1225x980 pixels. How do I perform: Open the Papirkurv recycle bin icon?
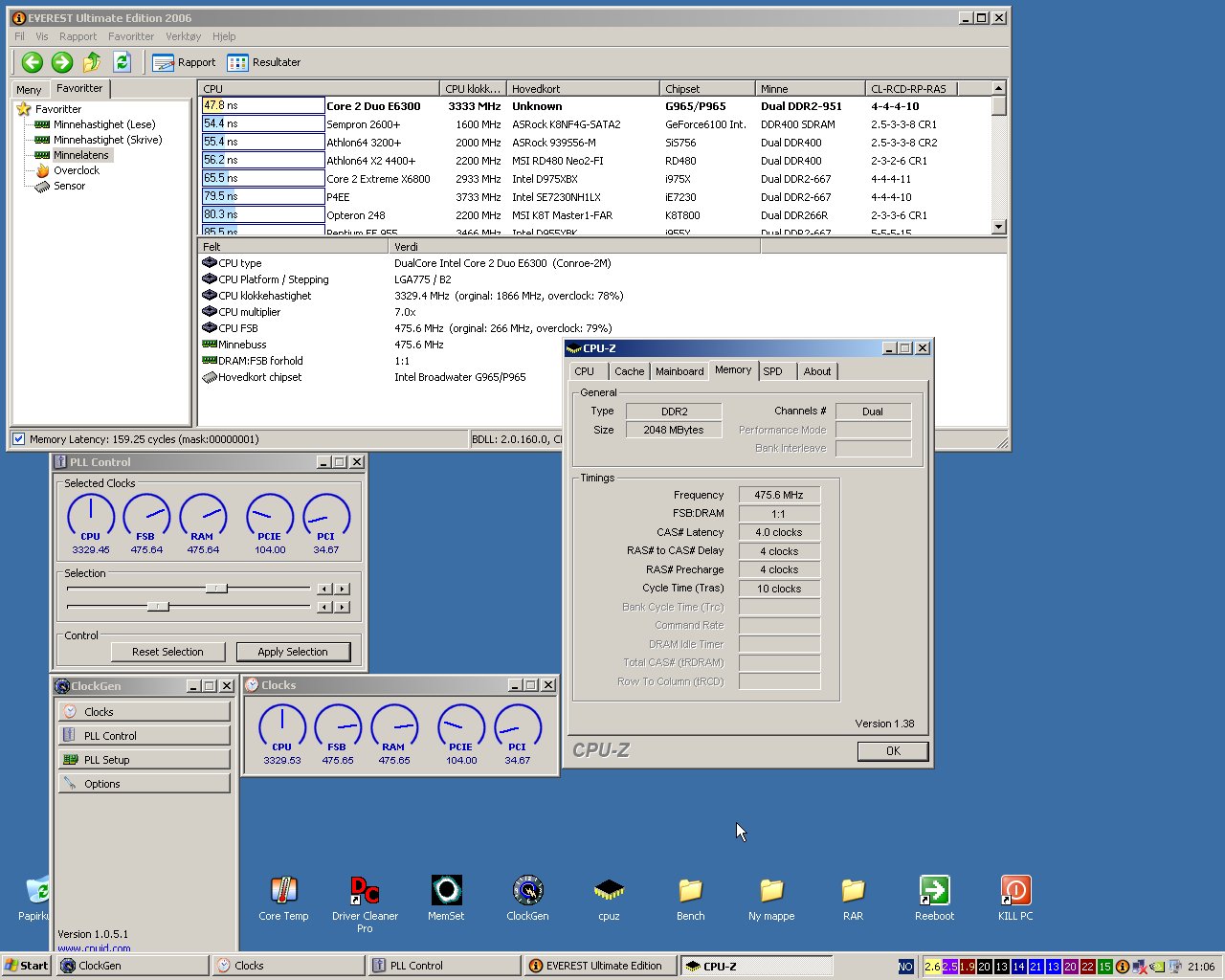tap(34, 898)
